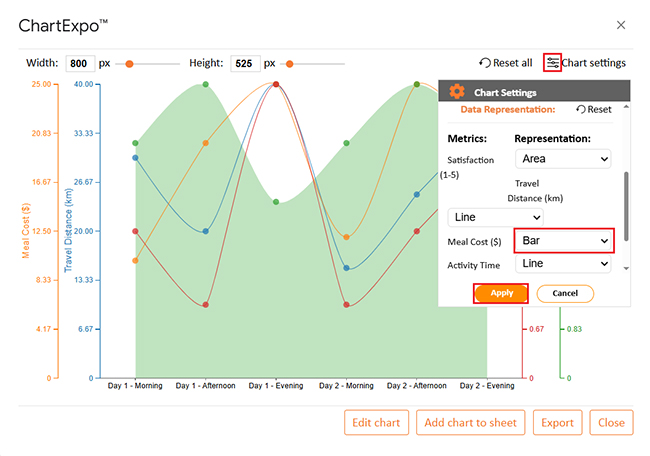Open the Chart settings sliders icon
The width and height of the screenshot is (650, 456).
pos(553,63)
